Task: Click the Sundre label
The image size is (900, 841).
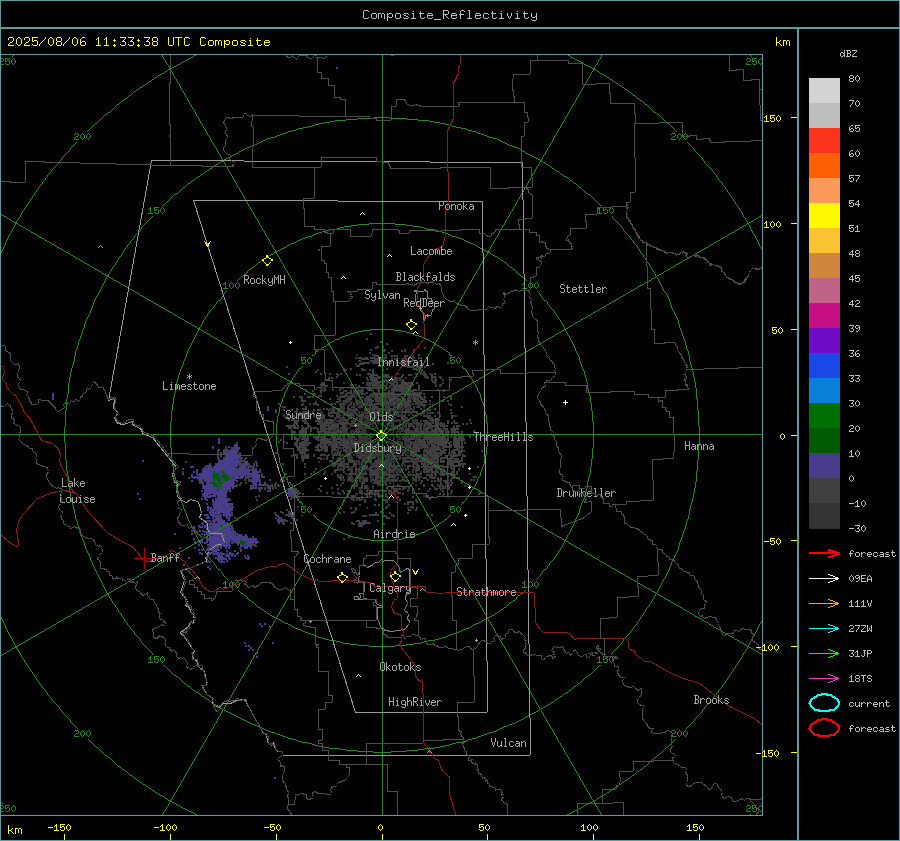Action: click(304, 414)
